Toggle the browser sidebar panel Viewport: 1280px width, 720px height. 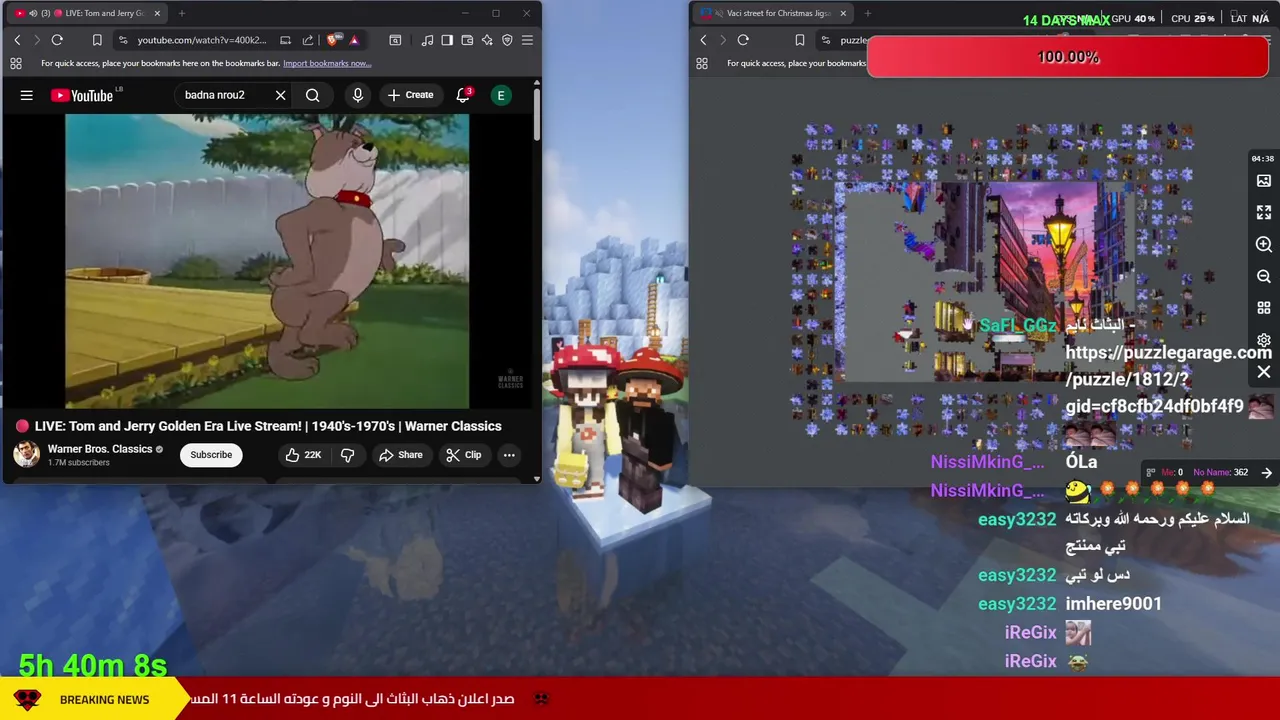point(447,40)
